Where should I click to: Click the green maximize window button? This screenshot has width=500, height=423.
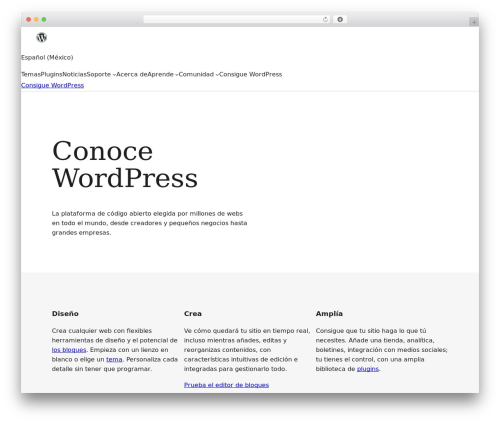(44, 20)
